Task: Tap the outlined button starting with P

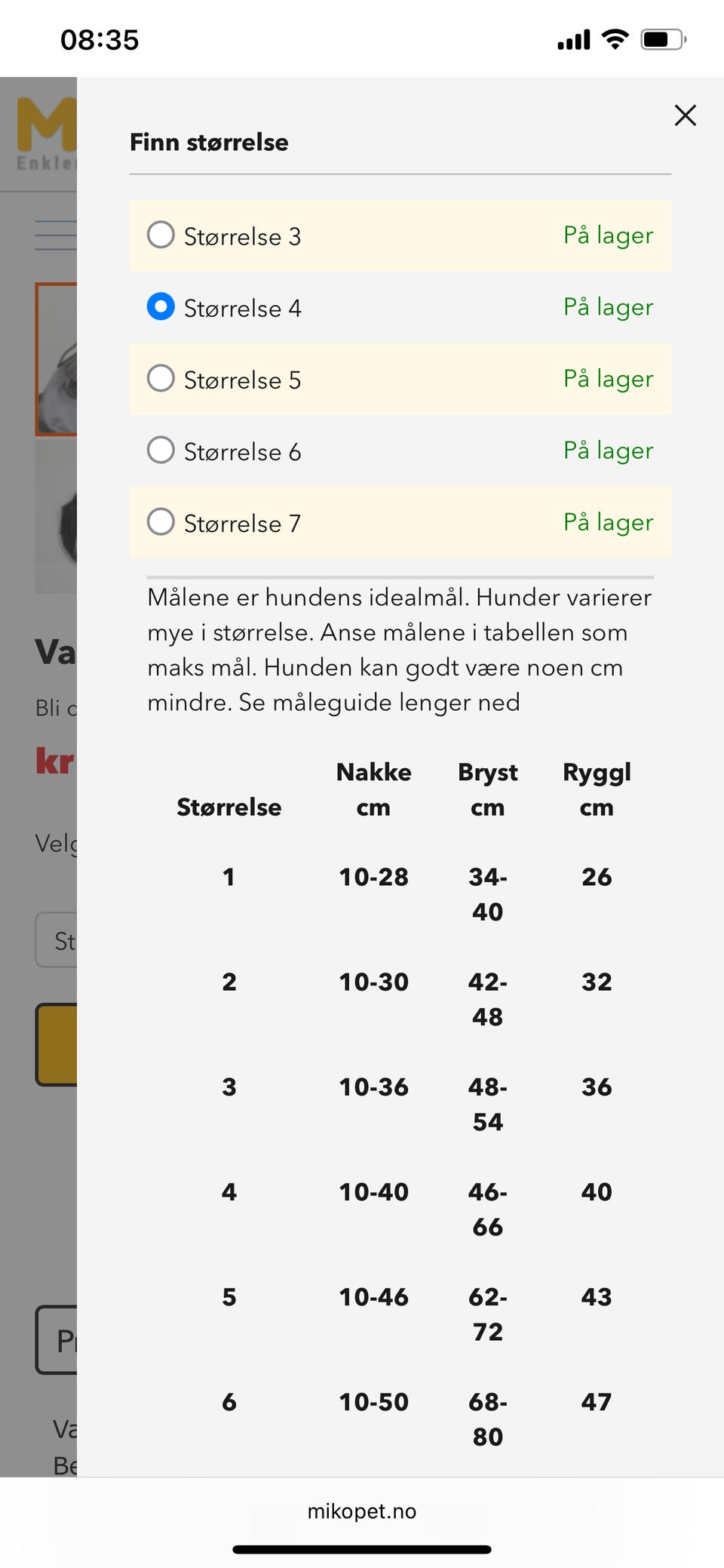Action: (56, 1339)
